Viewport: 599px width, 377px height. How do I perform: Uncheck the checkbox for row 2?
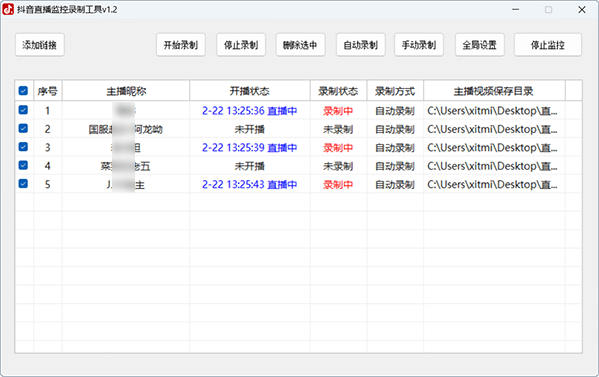point(23,128)
